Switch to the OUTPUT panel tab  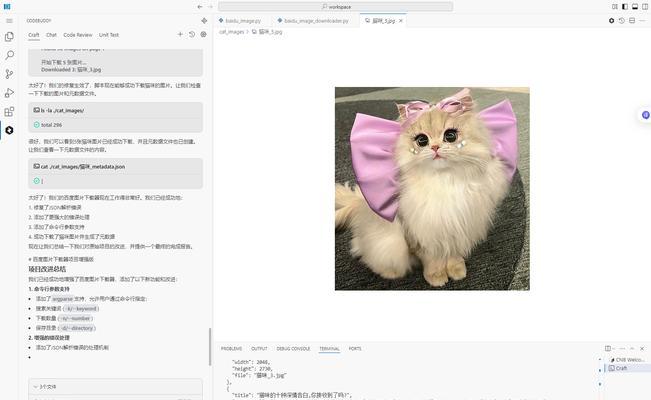tap(259, 348)
